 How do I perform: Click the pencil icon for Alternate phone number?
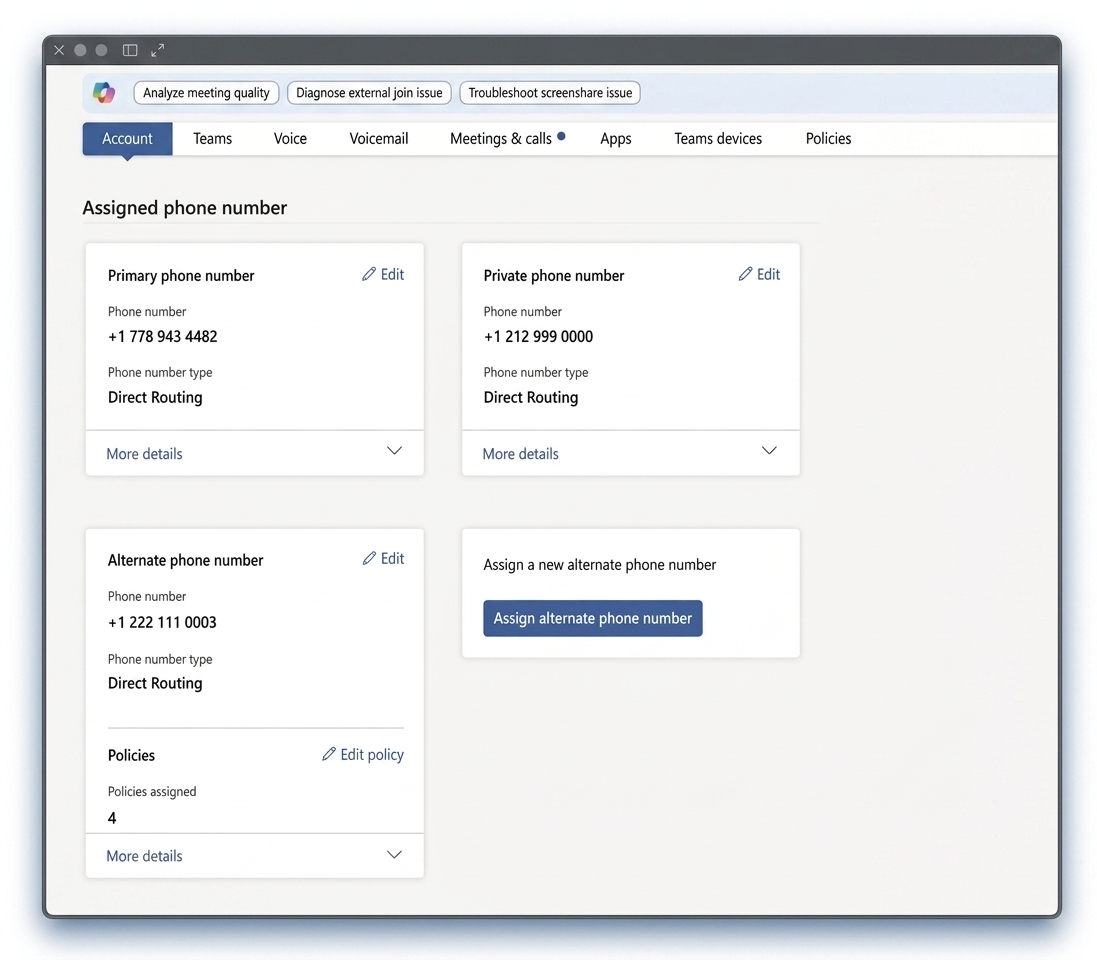[369, 558]
